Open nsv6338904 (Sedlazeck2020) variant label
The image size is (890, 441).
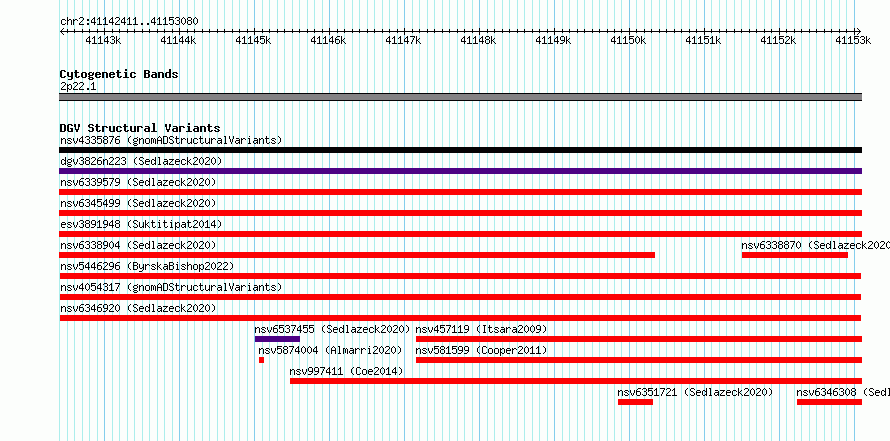138,245
